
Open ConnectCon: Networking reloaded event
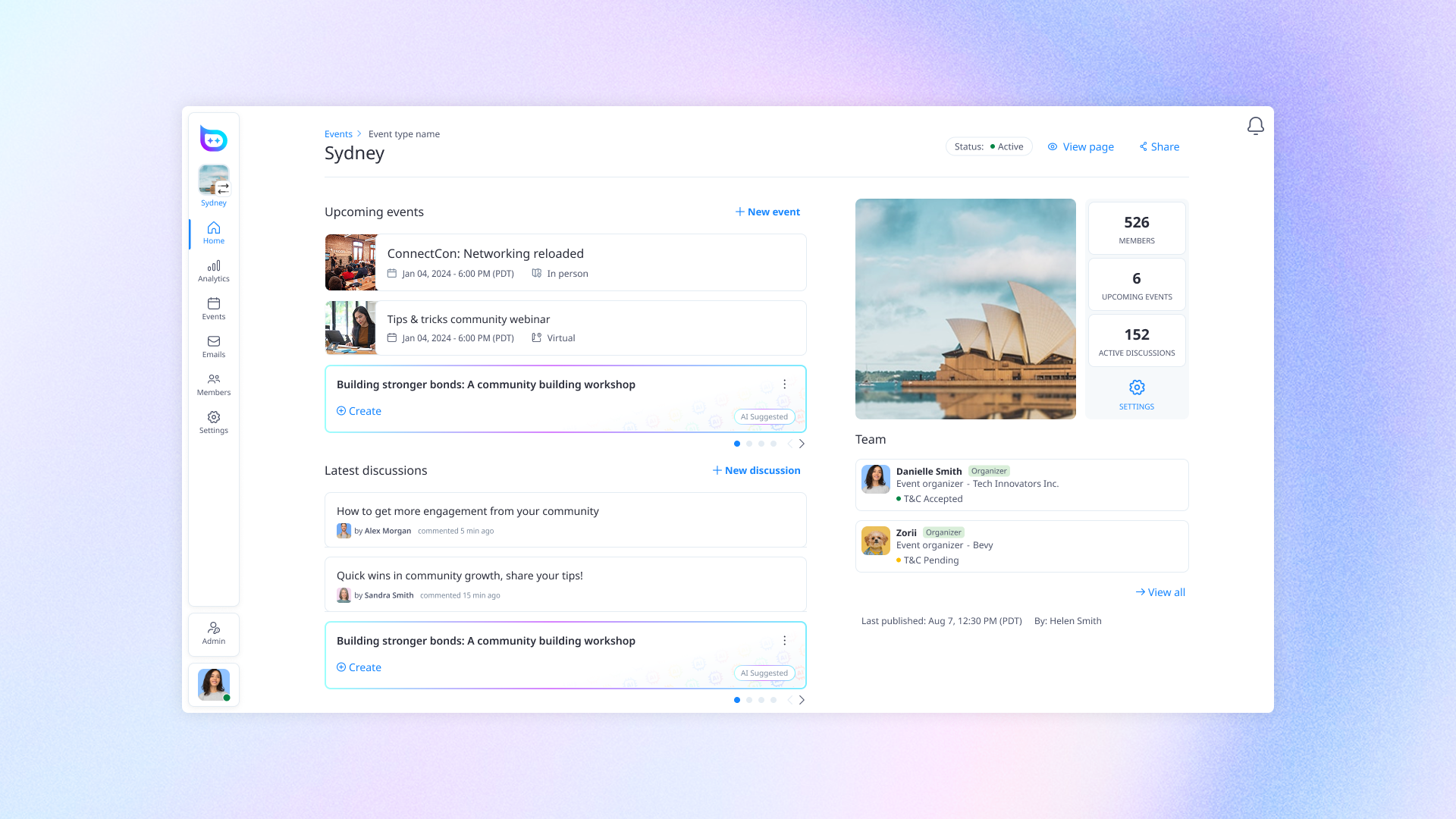485,253
